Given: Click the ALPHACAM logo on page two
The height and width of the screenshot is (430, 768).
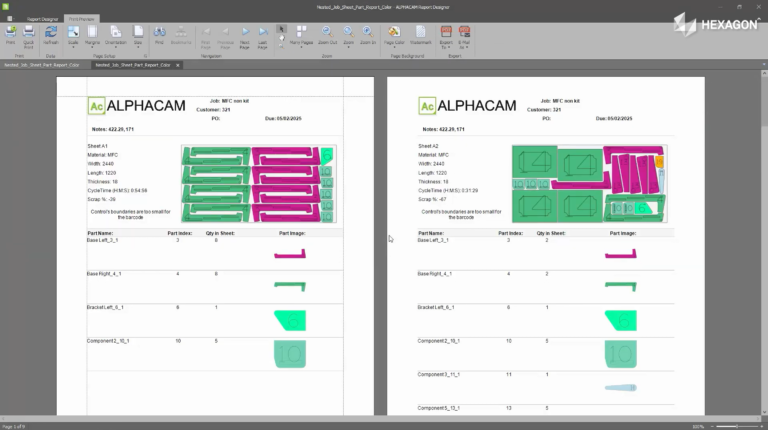Looking at the screenshot, I should click(x=467, y=106).
